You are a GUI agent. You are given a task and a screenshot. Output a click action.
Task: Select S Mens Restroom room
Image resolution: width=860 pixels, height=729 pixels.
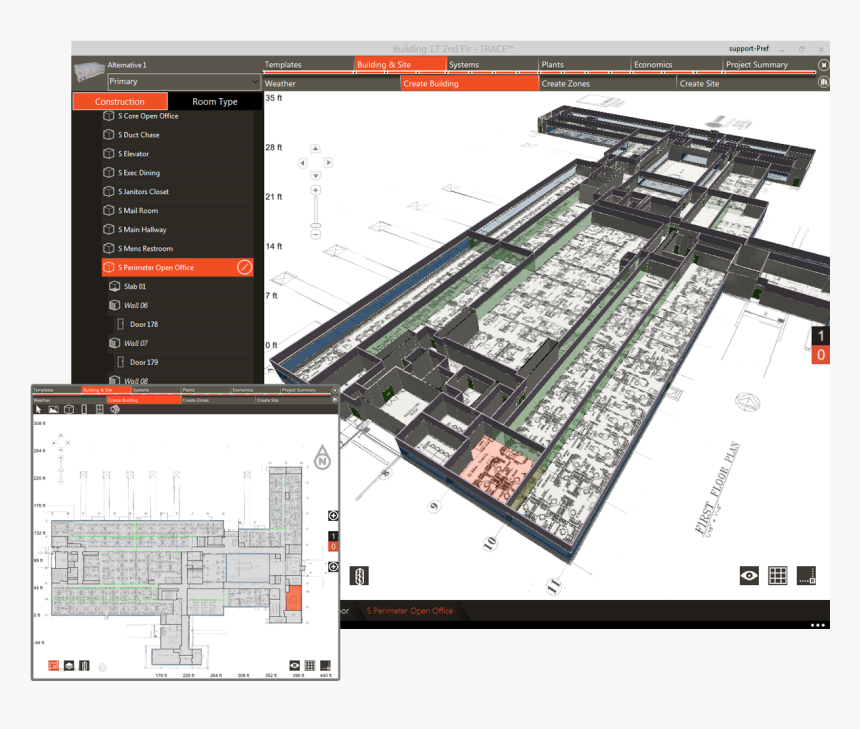[178, 248]
